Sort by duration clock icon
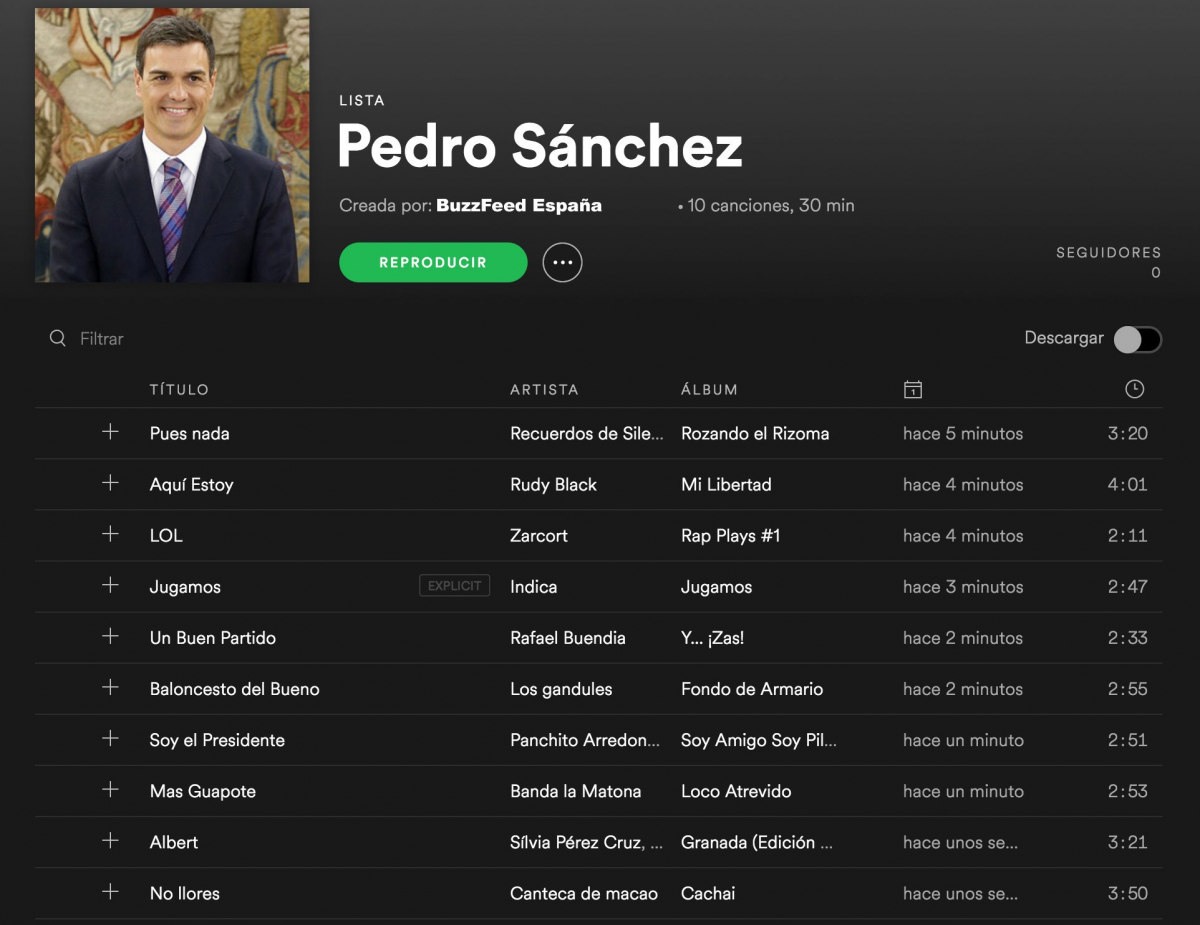 point(1134,389)
